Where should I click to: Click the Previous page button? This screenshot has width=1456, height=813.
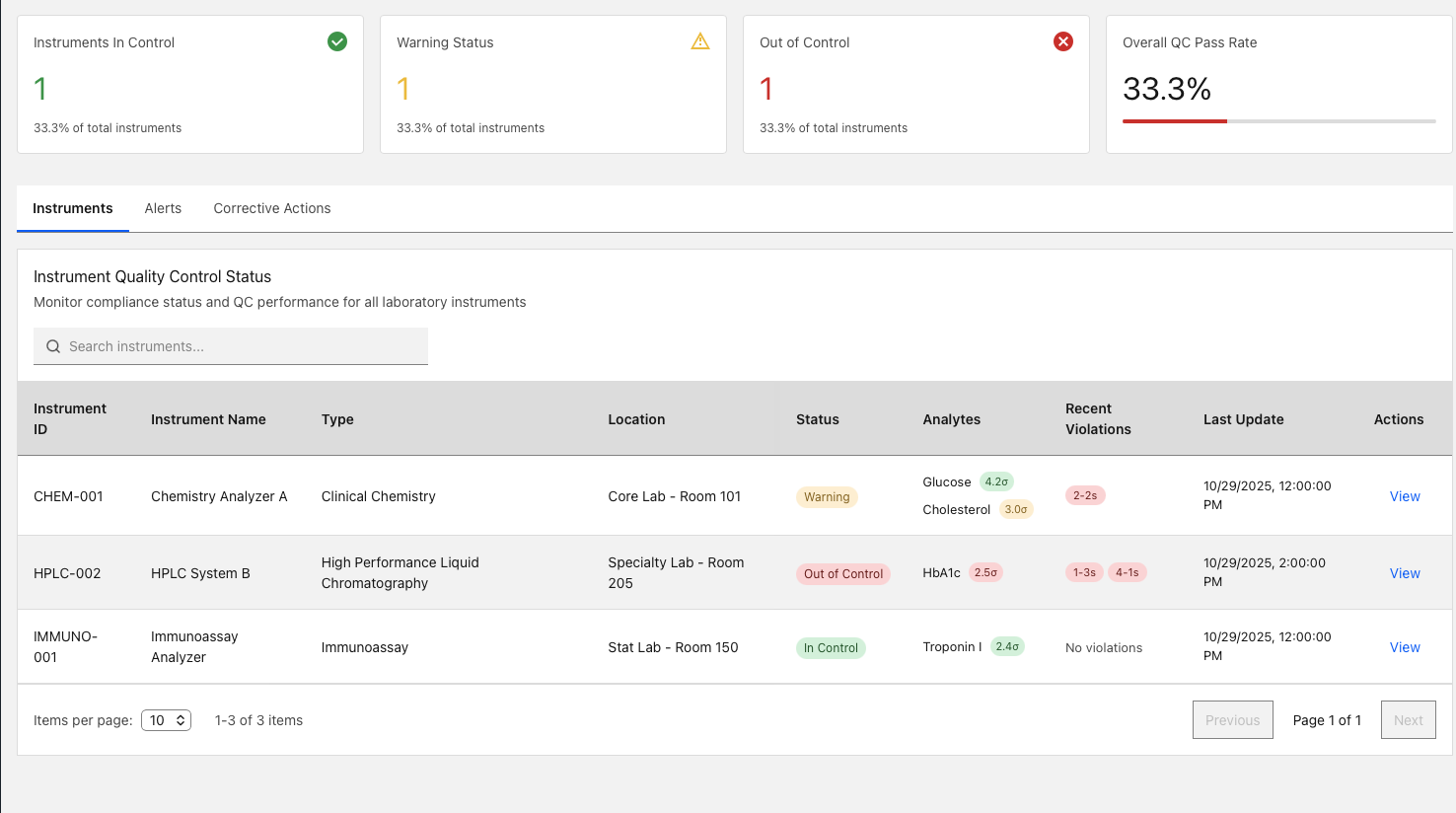click(x=1232, y=720)
